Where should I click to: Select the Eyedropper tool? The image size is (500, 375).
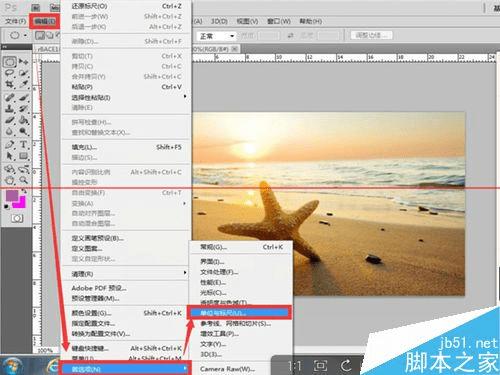pos(23,84)
